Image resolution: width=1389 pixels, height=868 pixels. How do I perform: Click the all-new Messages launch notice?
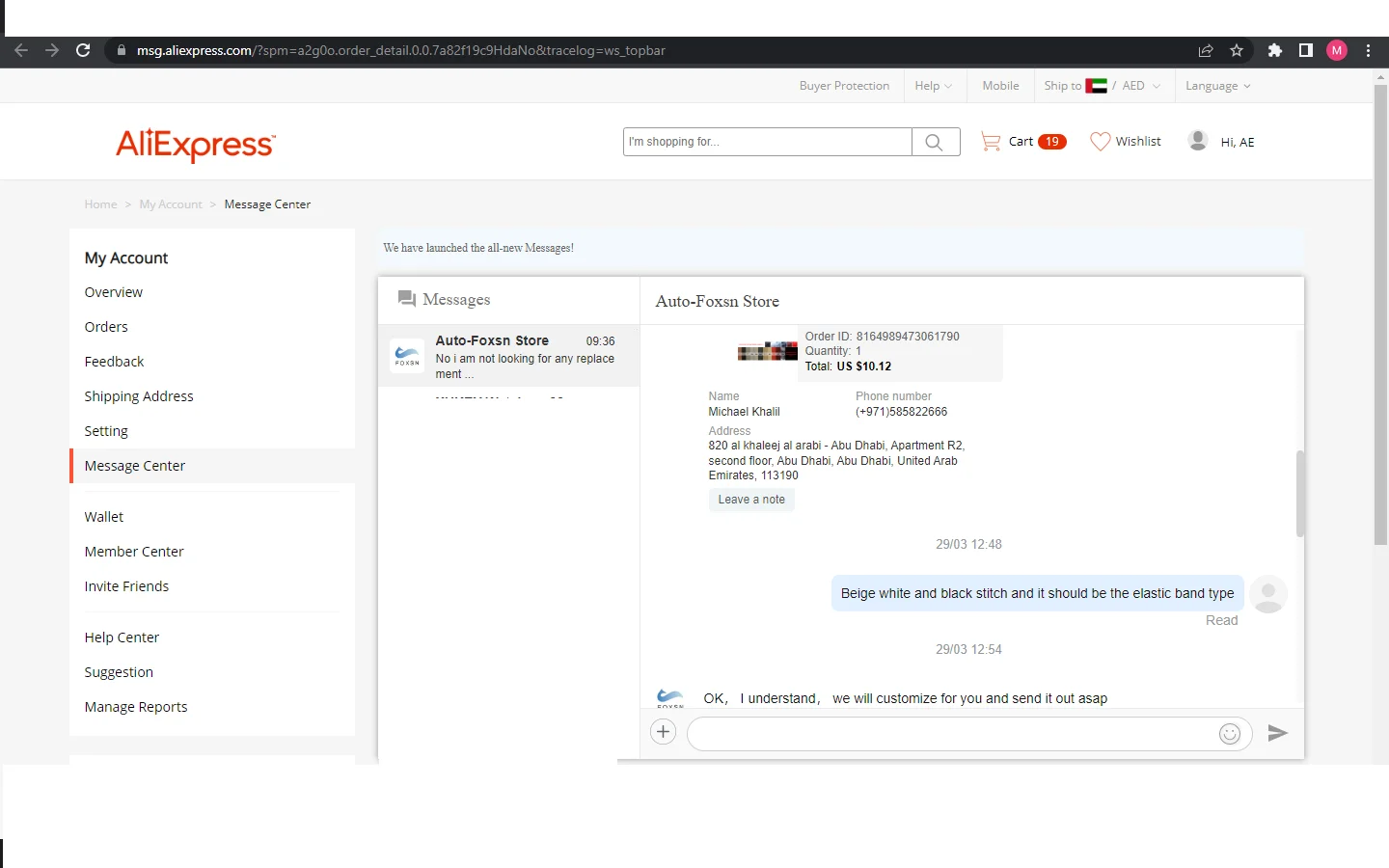(x=478, y=248)
